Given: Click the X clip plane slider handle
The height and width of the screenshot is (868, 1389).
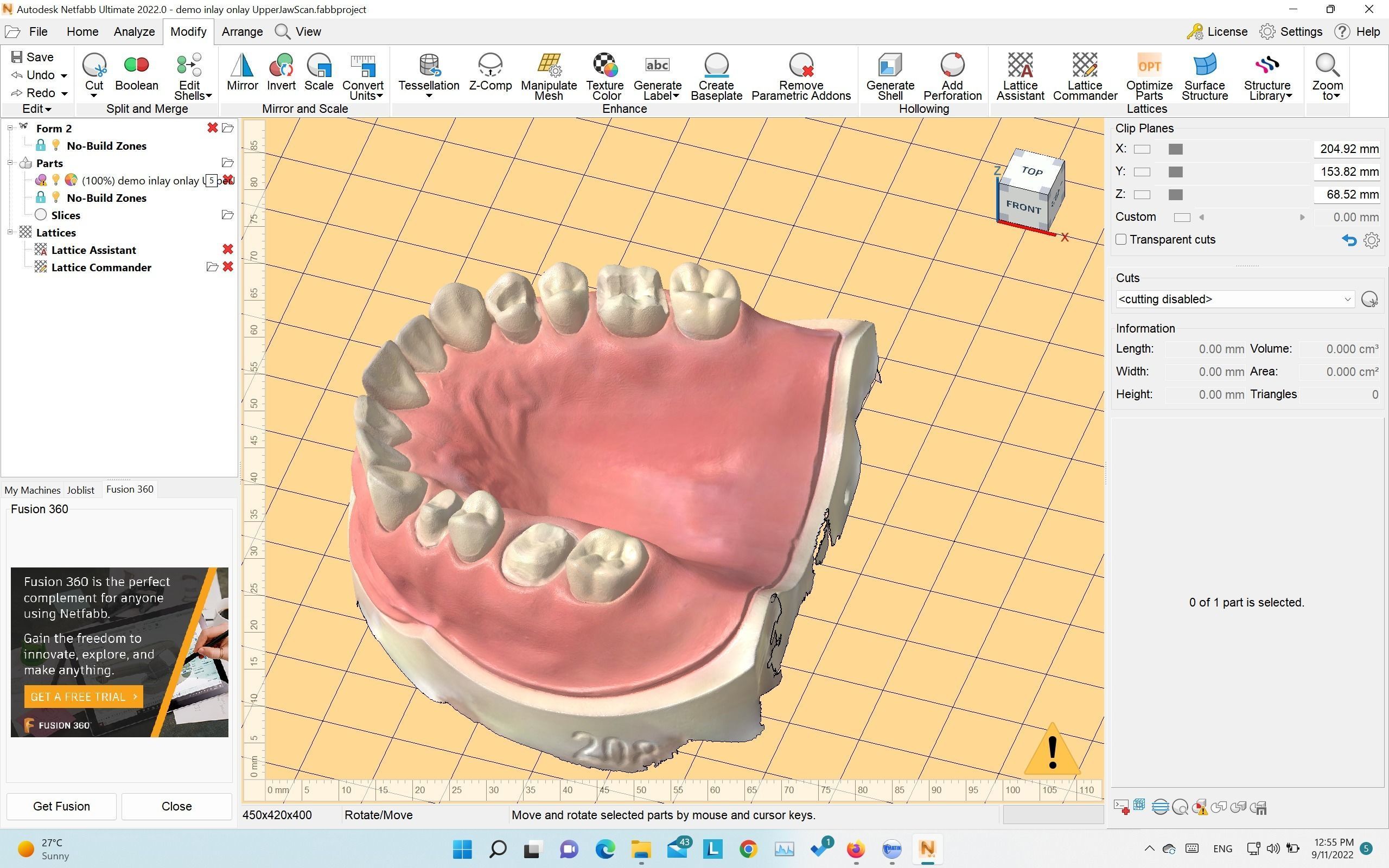Looking at the screenshot, I should point(1175,149).
